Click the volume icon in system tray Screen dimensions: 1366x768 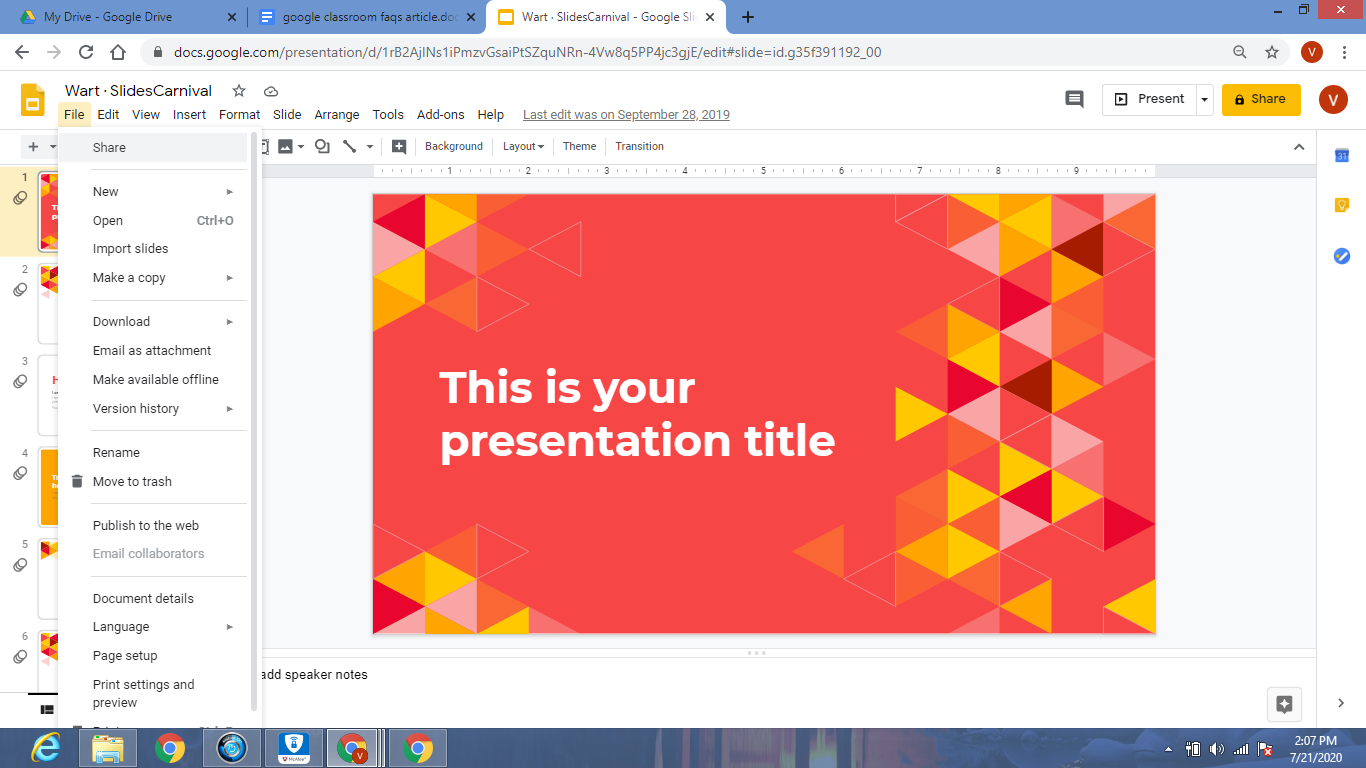click(1217, 749)
